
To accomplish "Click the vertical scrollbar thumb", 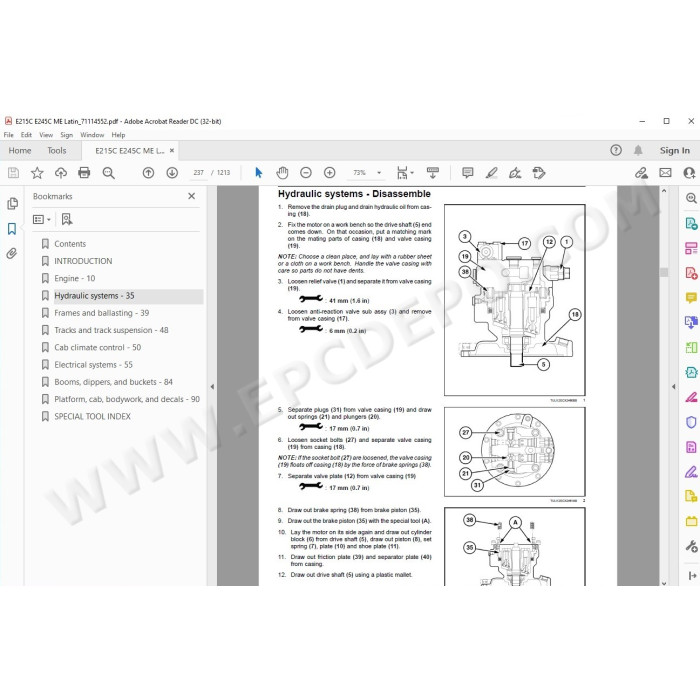I will pos(664,272).
